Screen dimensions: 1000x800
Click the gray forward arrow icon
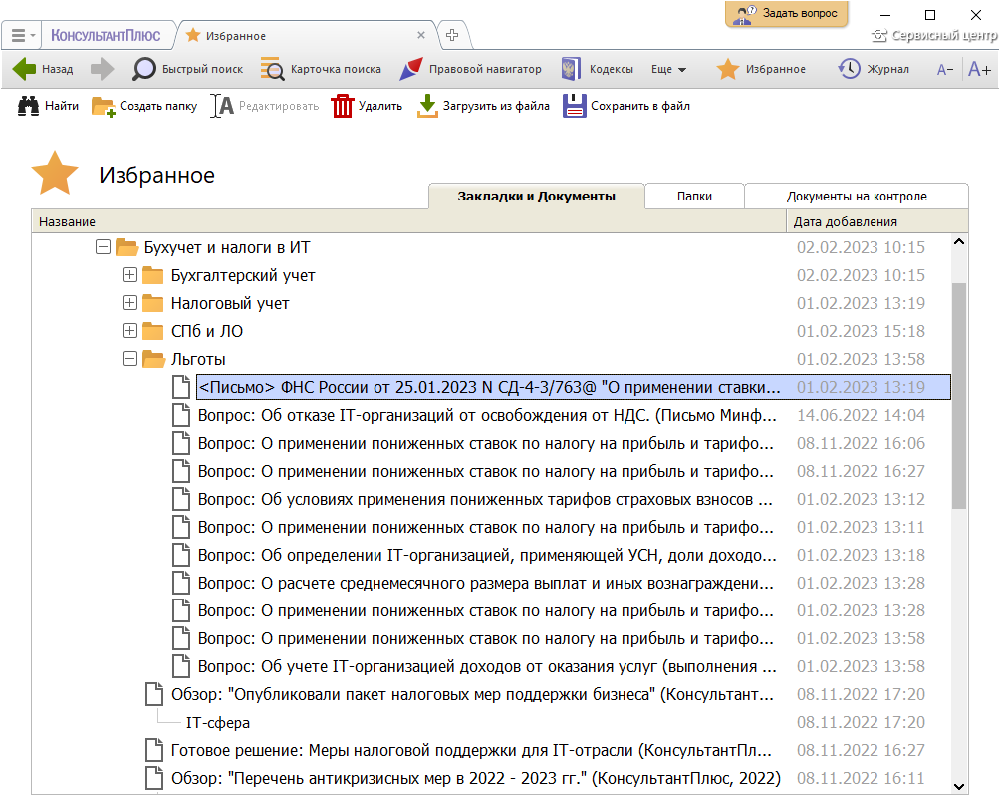(102, 69)
